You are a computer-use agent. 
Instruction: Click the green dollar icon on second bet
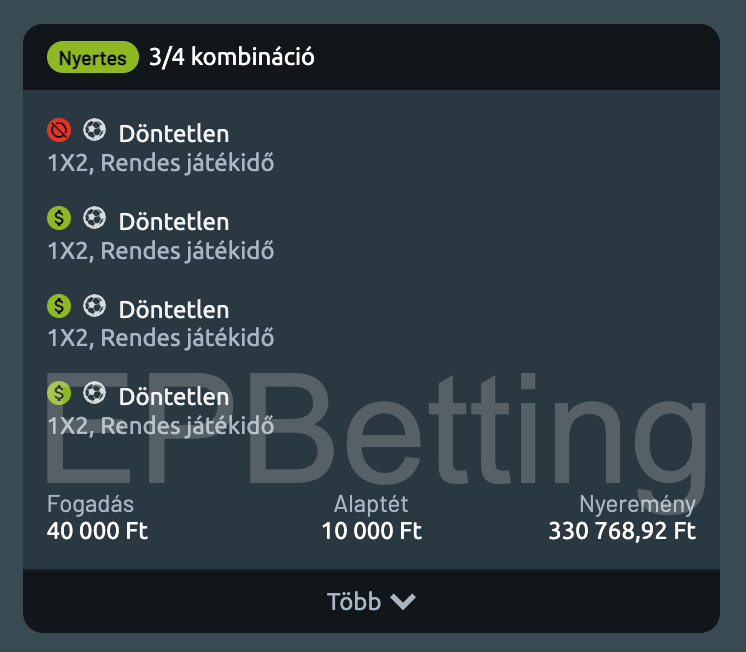[59, 218]
